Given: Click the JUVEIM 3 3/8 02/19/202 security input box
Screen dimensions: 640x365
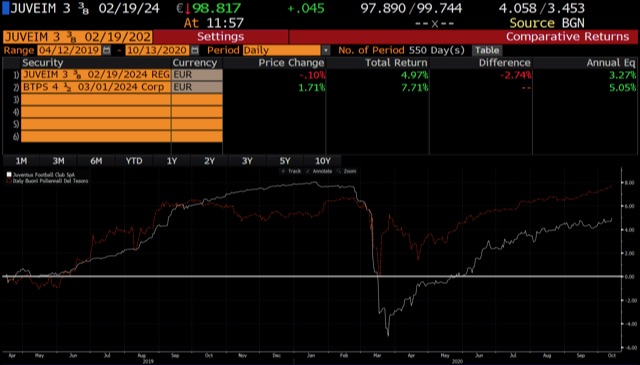Looking at the screenshot, I should pyautogui.click(x=78, y=37).
